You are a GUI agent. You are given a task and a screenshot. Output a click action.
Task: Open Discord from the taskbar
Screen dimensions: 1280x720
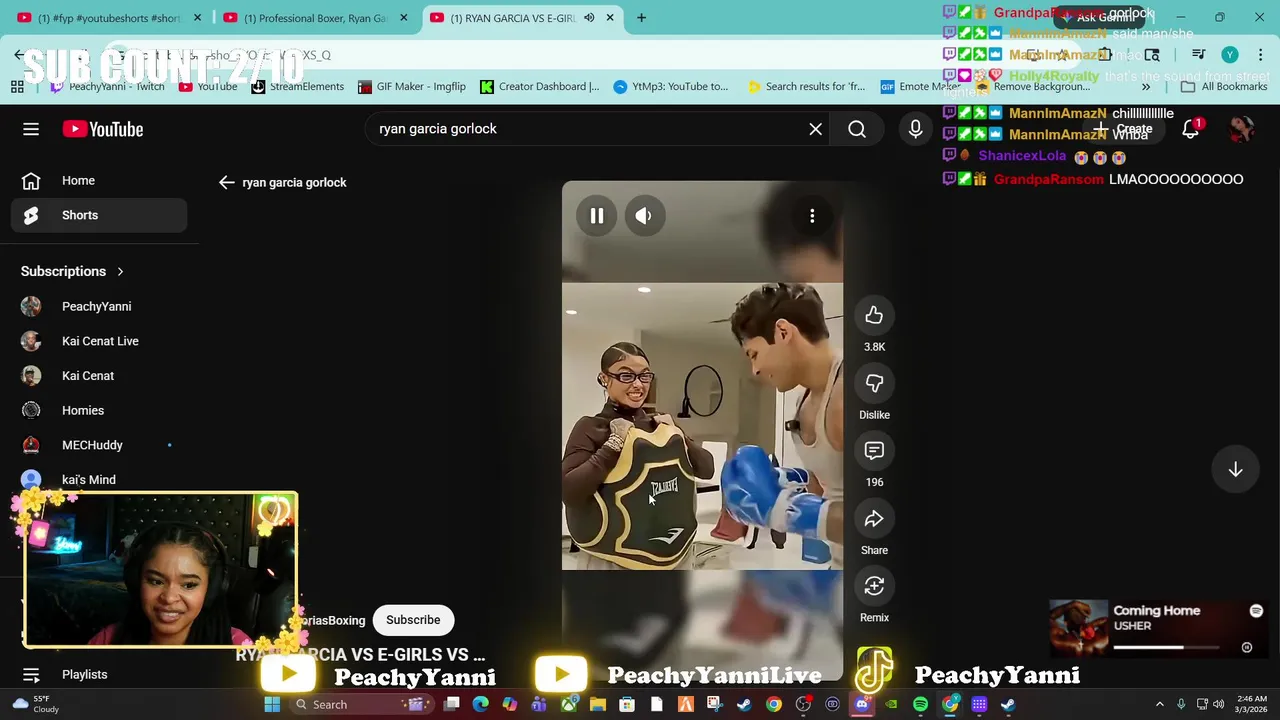862,705
